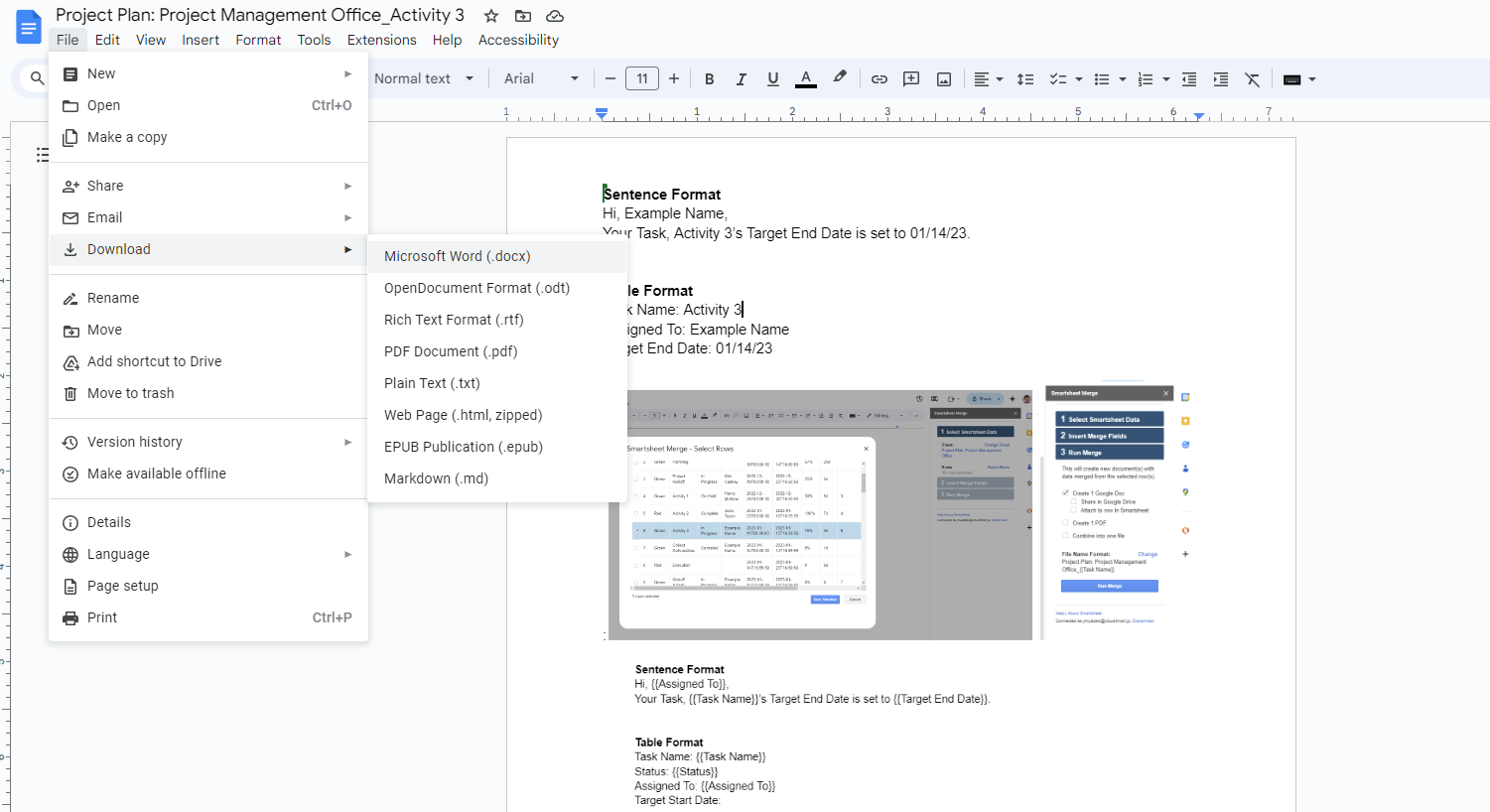Clear formatting from selection
This screenshot has height=812, width=1490.
(x=1252, y=79)
